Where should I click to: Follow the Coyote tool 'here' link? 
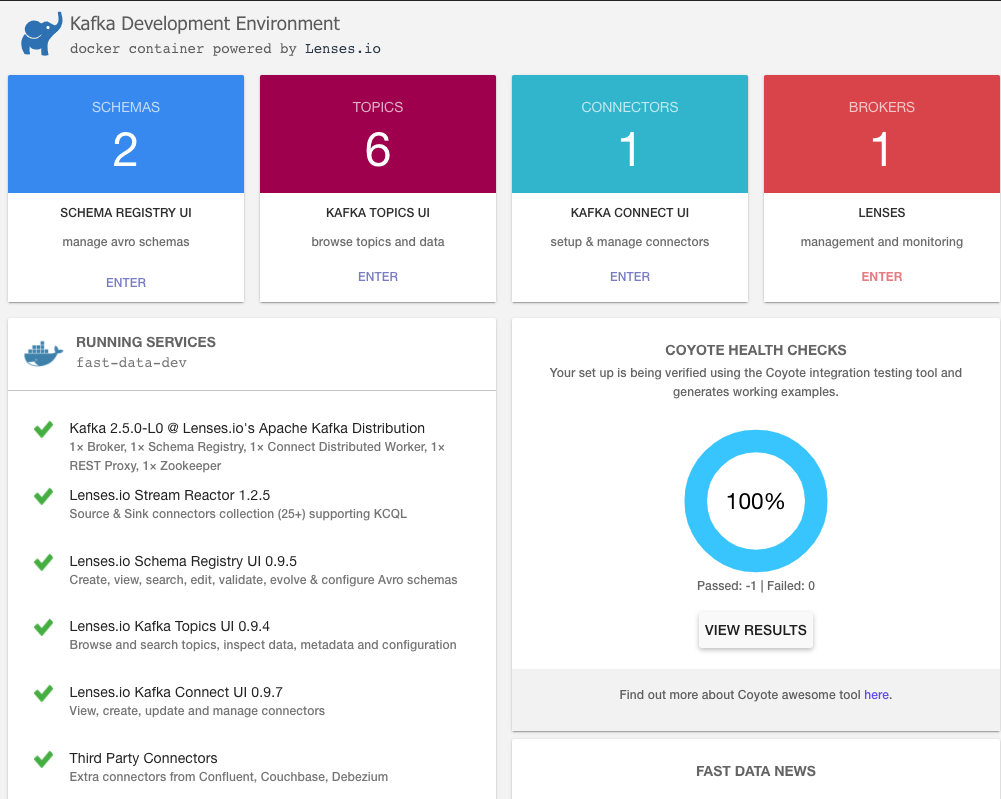(877, 695)
